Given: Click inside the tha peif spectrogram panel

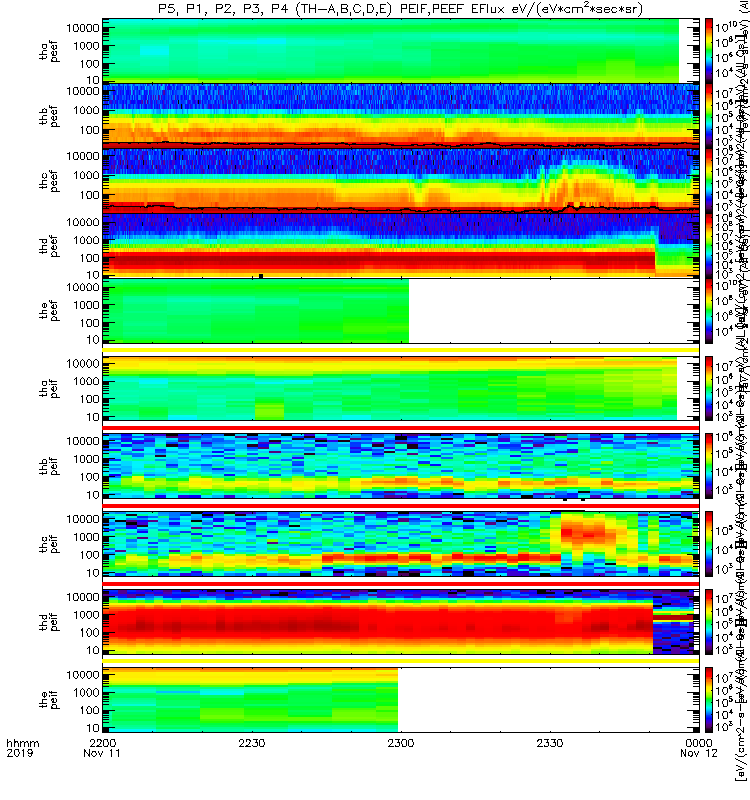Looking at the screenshot, I should (x=401, y=388).
